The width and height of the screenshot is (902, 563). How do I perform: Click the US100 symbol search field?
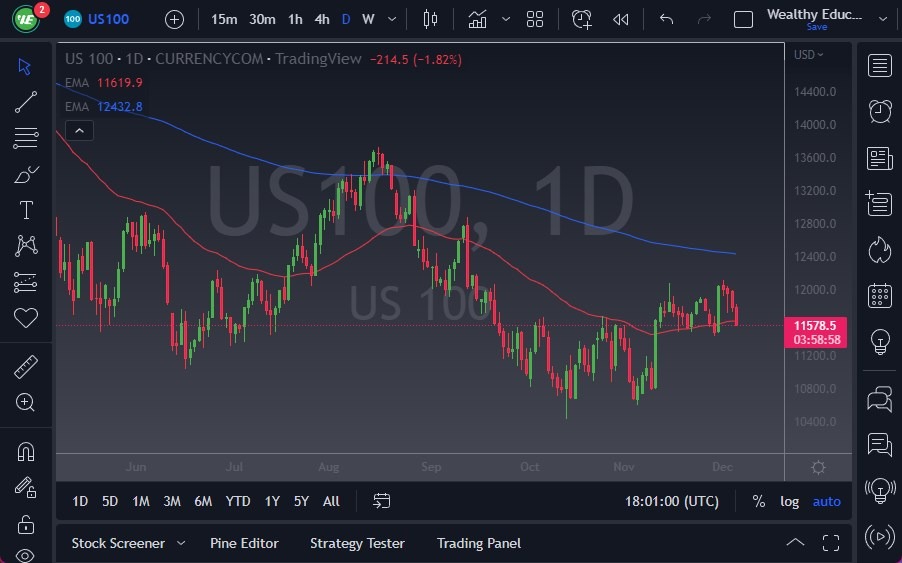(x=108, y=19)
